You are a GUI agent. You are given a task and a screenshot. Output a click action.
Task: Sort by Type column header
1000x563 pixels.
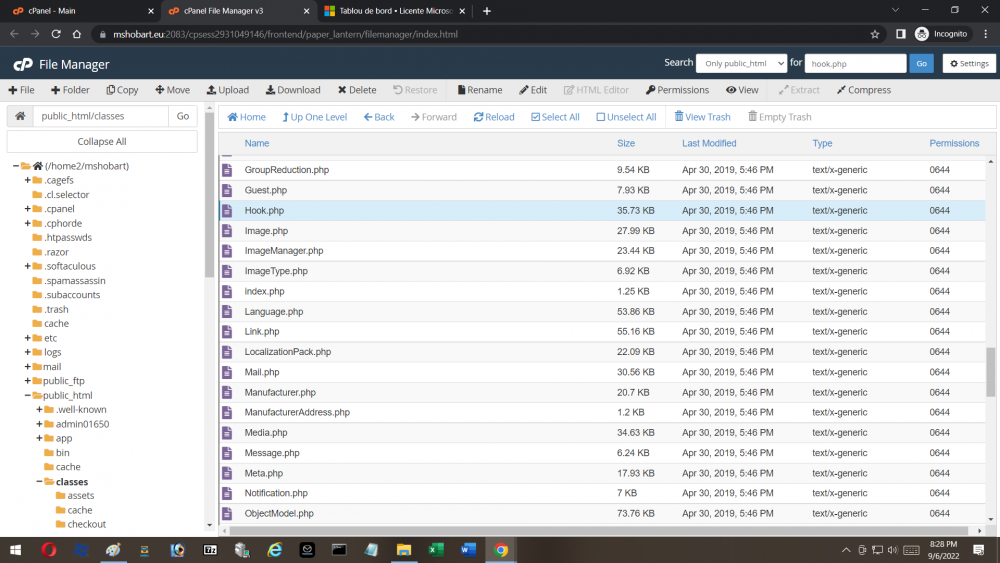(x=822, y=143)
